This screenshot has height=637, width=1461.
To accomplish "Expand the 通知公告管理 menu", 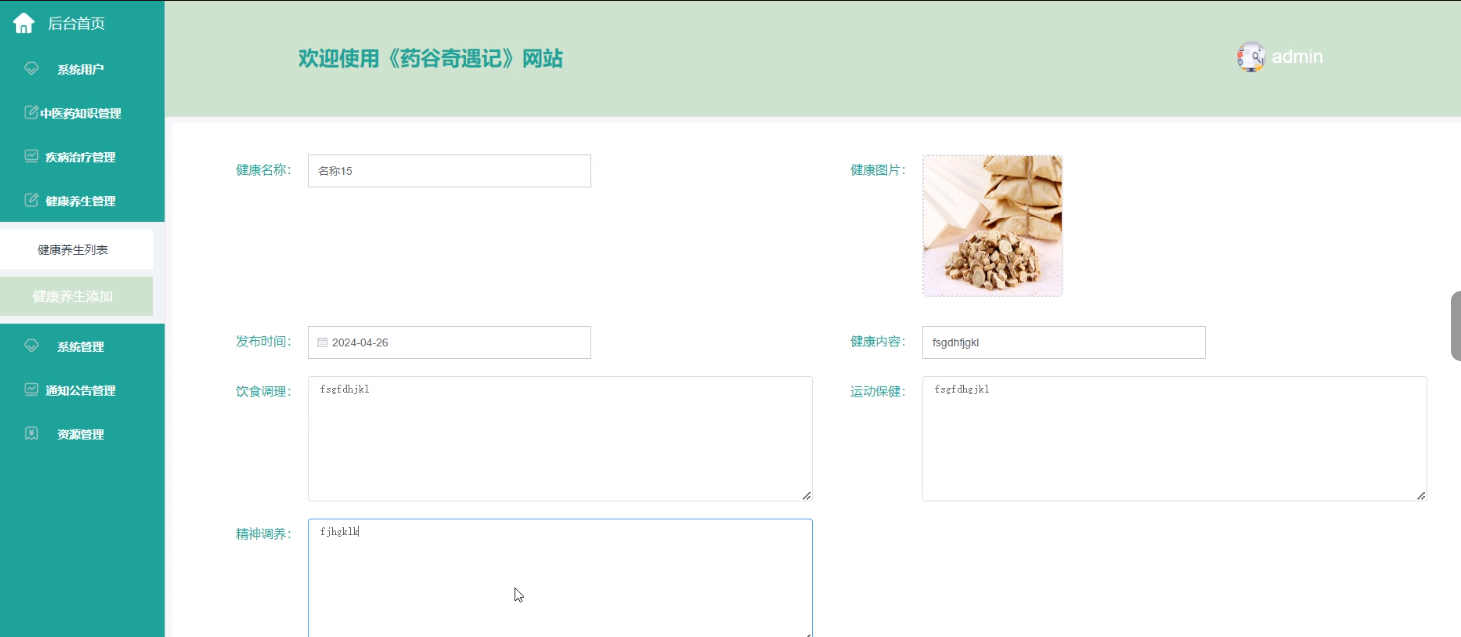I will click(82, 391).
